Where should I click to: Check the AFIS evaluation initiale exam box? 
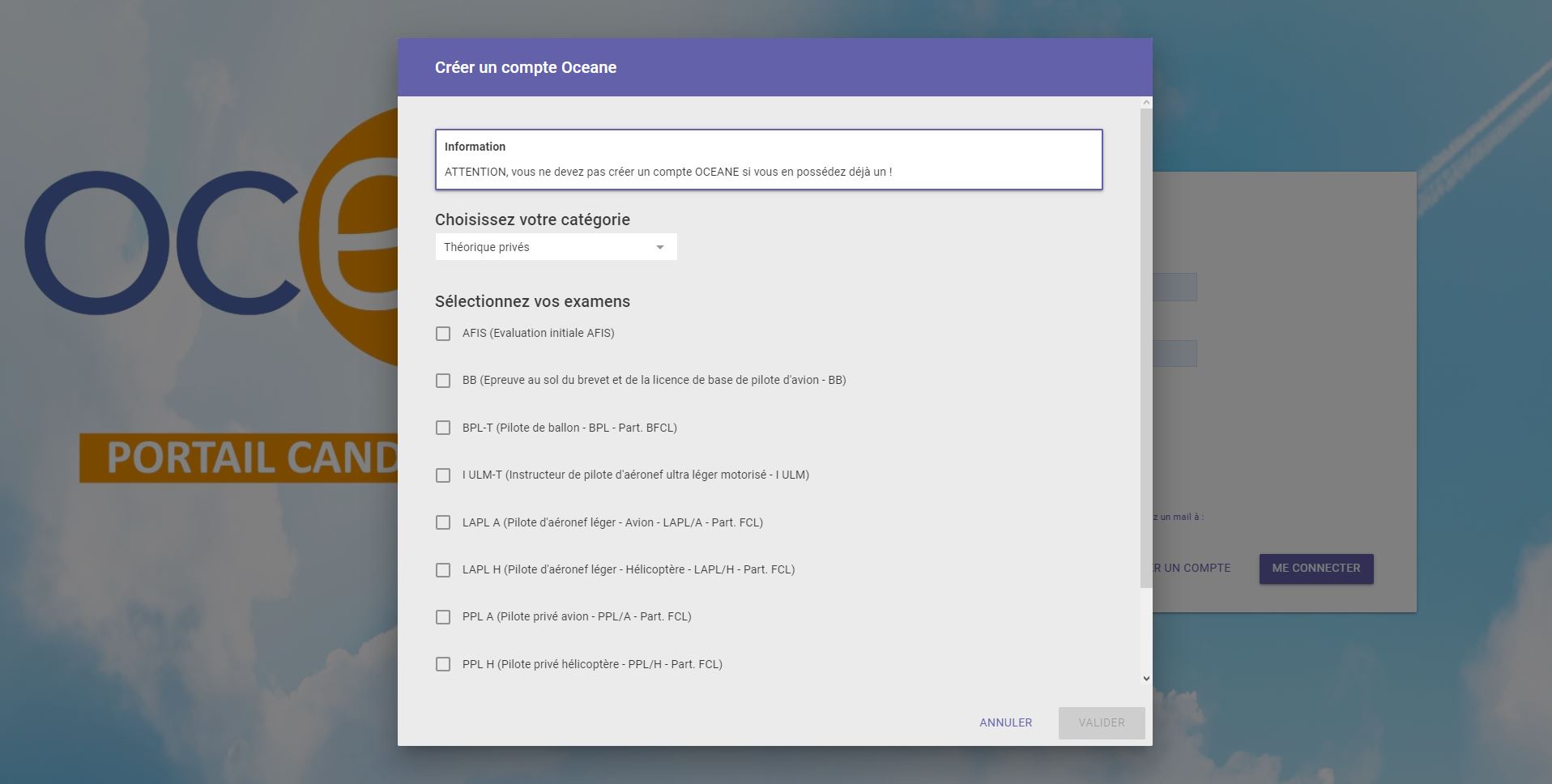(x=443, y=334)
